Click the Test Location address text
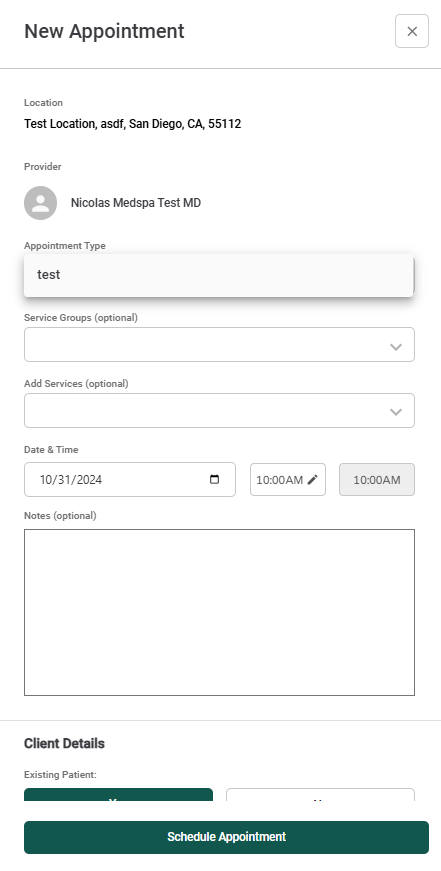The height and width of the screenshot is (871, 441). 132,123
